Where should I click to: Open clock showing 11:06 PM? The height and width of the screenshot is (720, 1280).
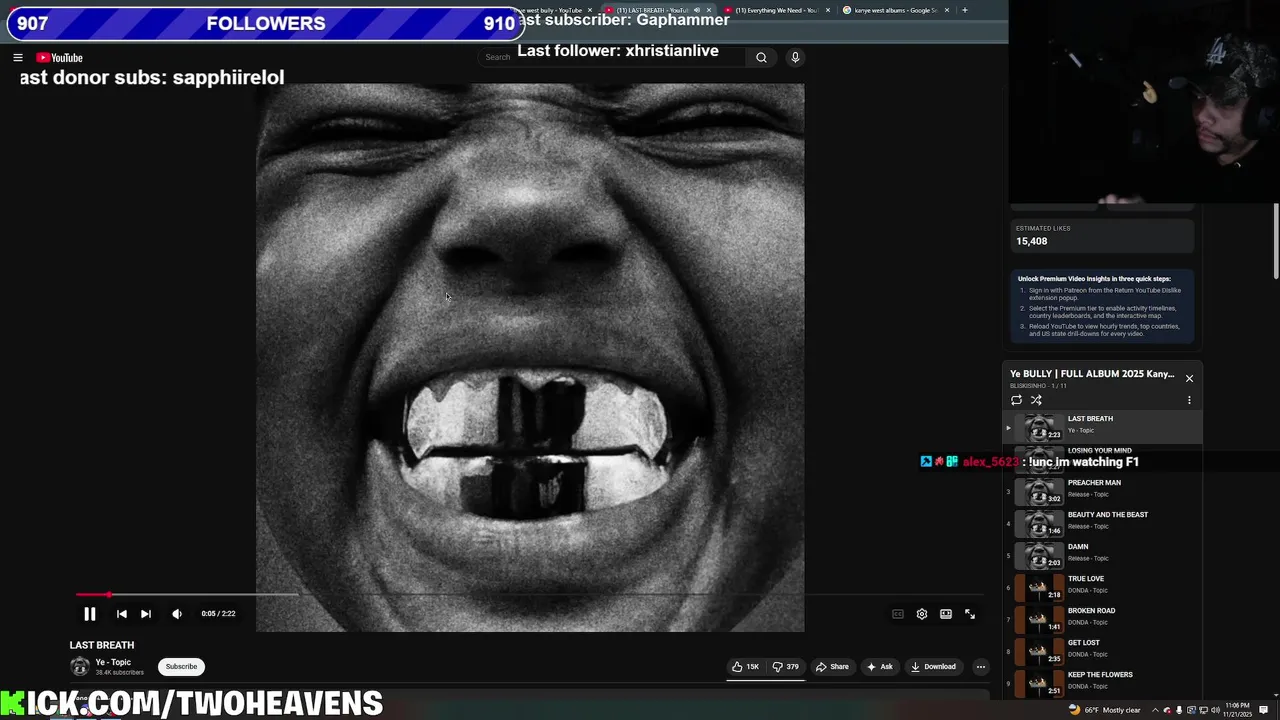pyautogui.click(x=1236, y=710)
